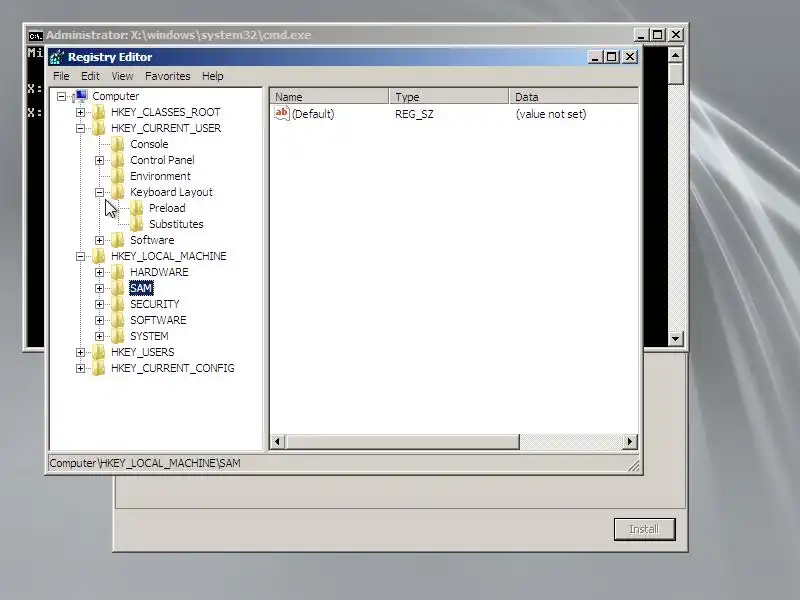
Task: Click the HKEY_CURRENT_USER folder icon
Action: (98, 128)
